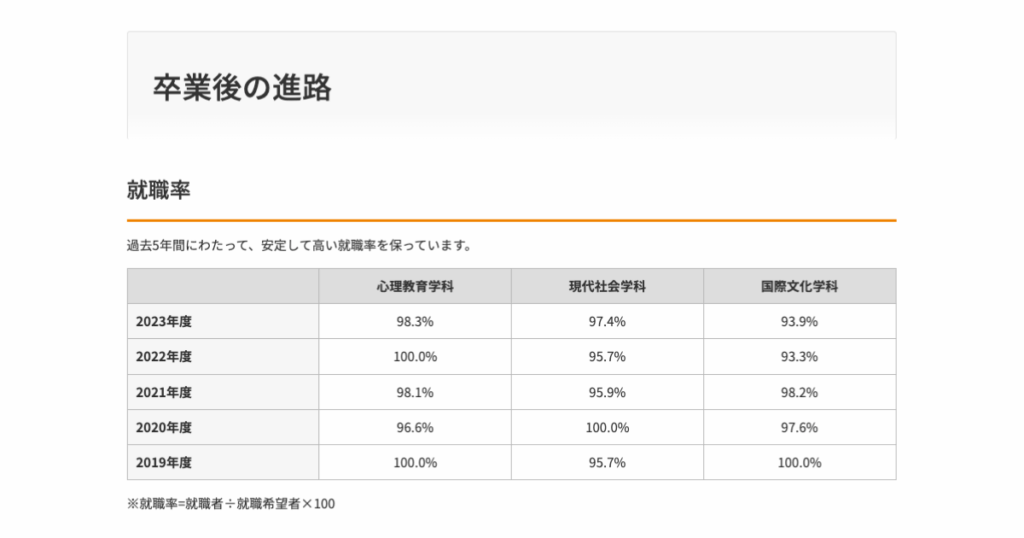Click the 98.3% cell for 2023年度

click(415, 321)
